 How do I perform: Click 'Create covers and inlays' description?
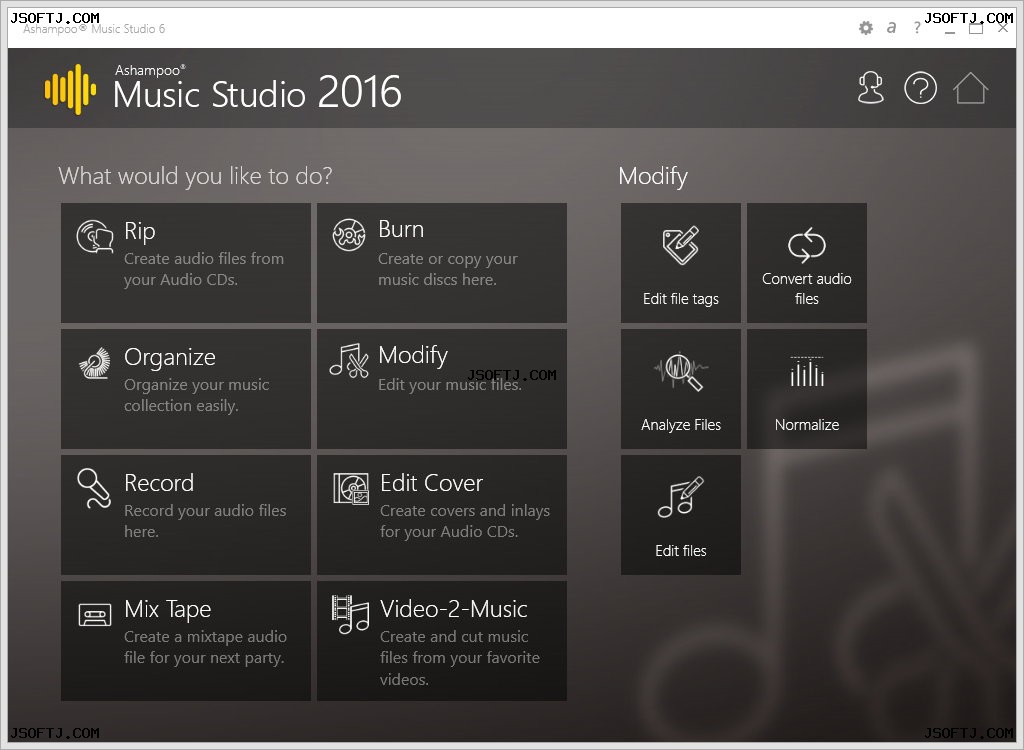pyautogui.click(x=465, y=521)
